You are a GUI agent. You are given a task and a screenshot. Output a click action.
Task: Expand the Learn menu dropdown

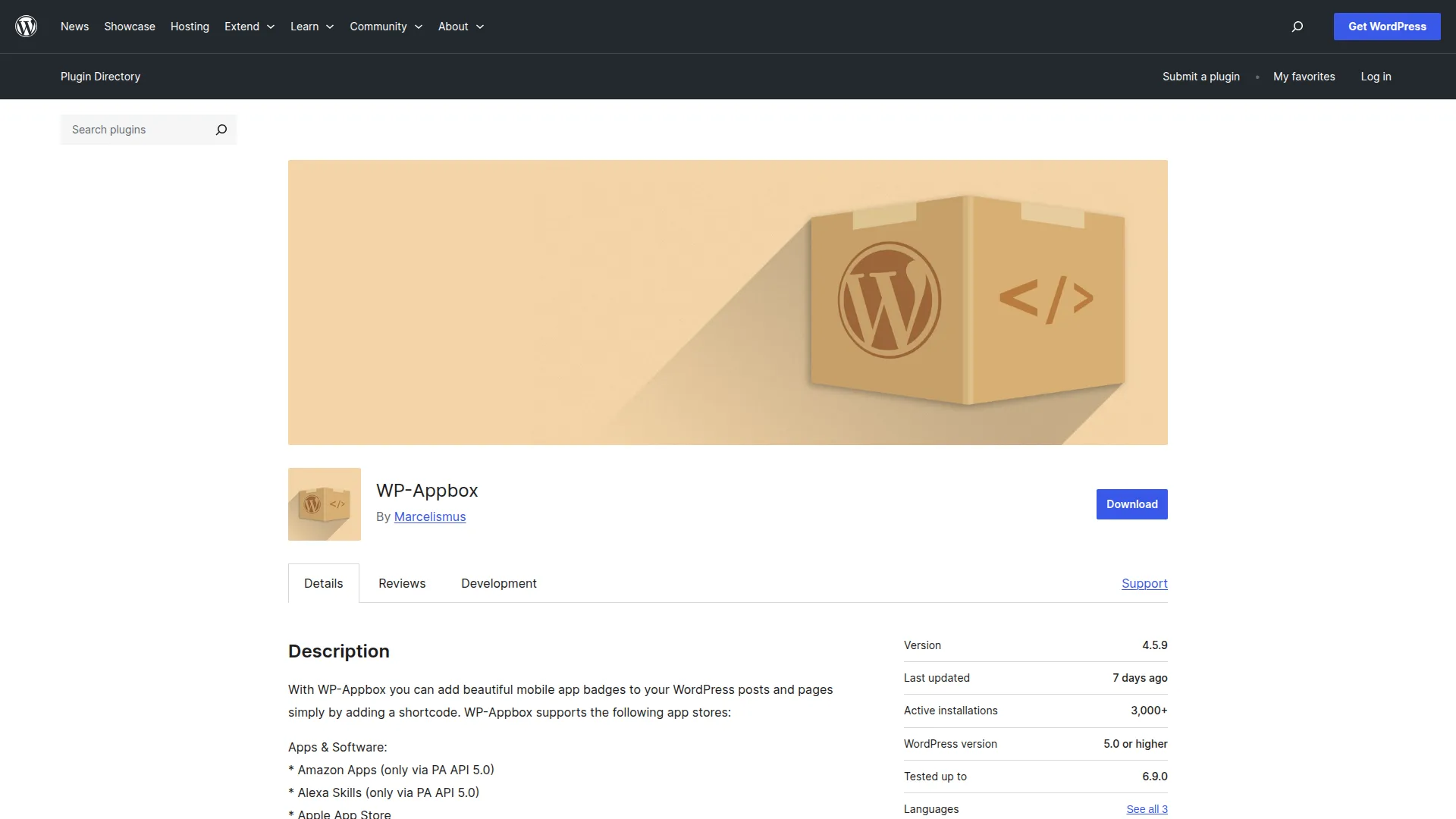tap(312, 27)
